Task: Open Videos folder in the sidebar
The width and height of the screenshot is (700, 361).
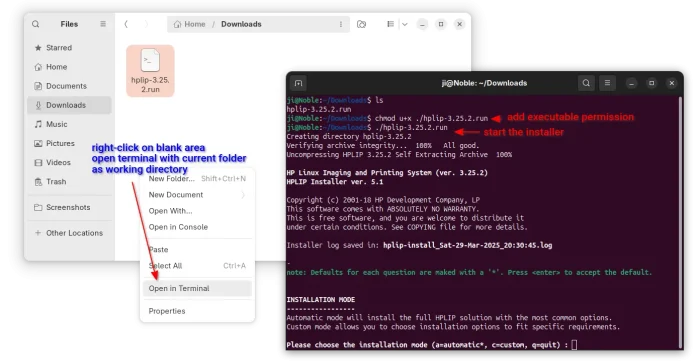Action: coord(70,162)
